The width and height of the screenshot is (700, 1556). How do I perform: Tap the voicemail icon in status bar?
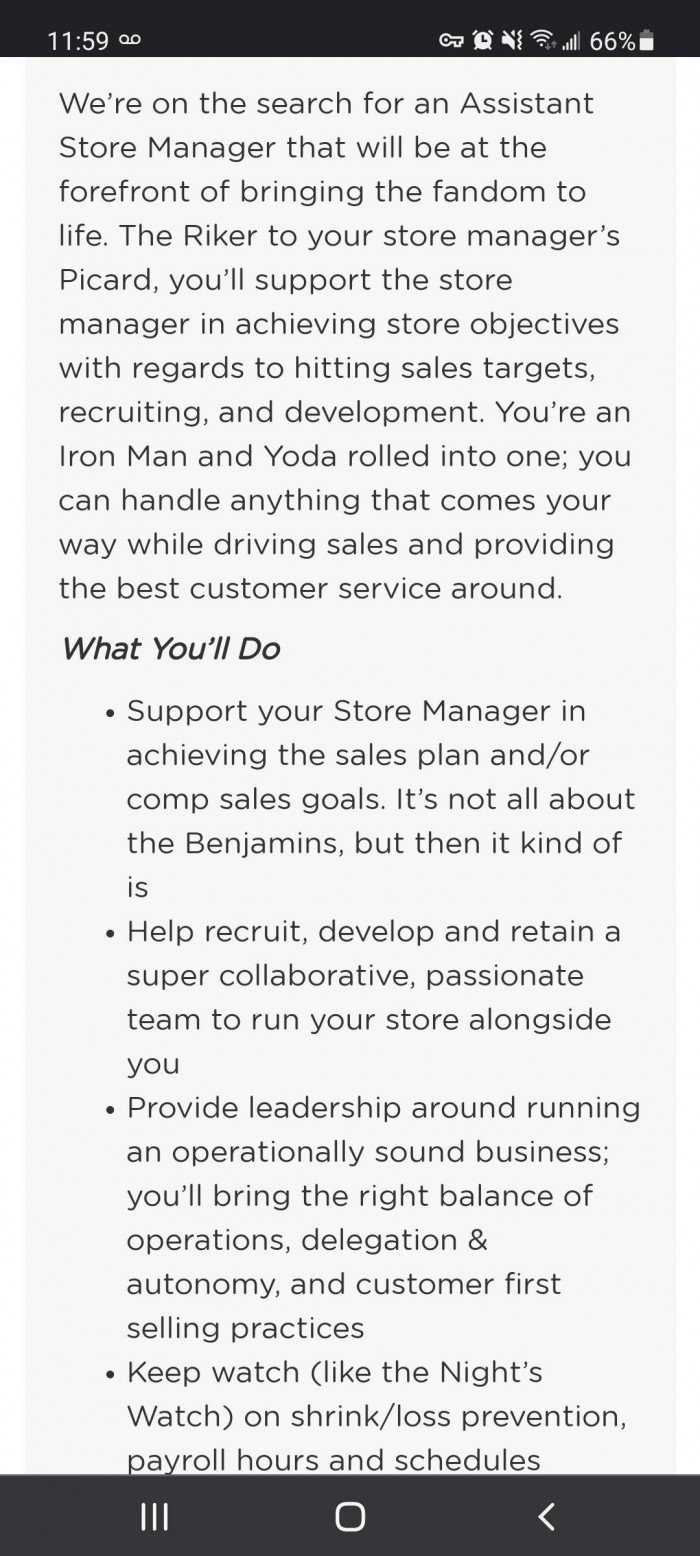pyautogui.click(x=130, y=41)
